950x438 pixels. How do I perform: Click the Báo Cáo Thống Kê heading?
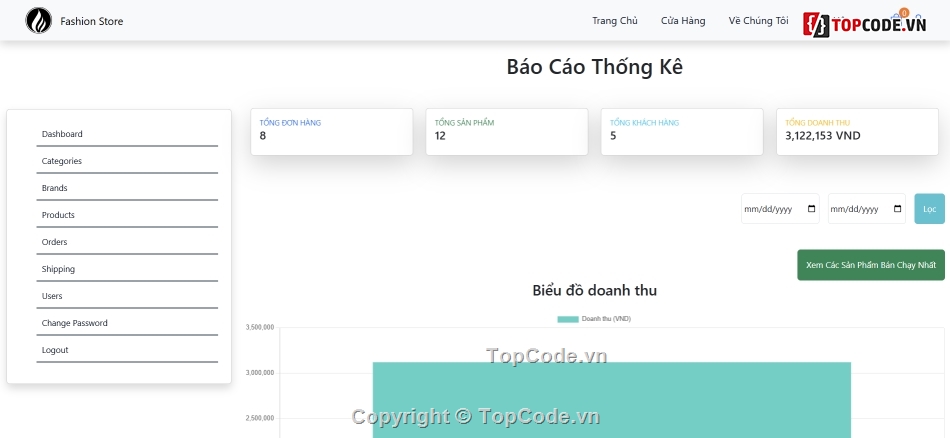(594, 67)
